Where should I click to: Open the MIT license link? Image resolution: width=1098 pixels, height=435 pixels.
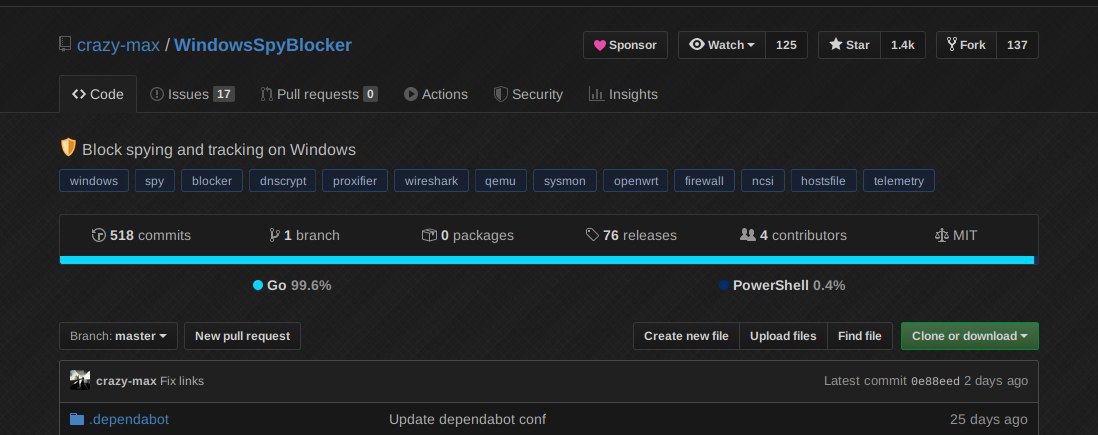(x=956, y=235)
